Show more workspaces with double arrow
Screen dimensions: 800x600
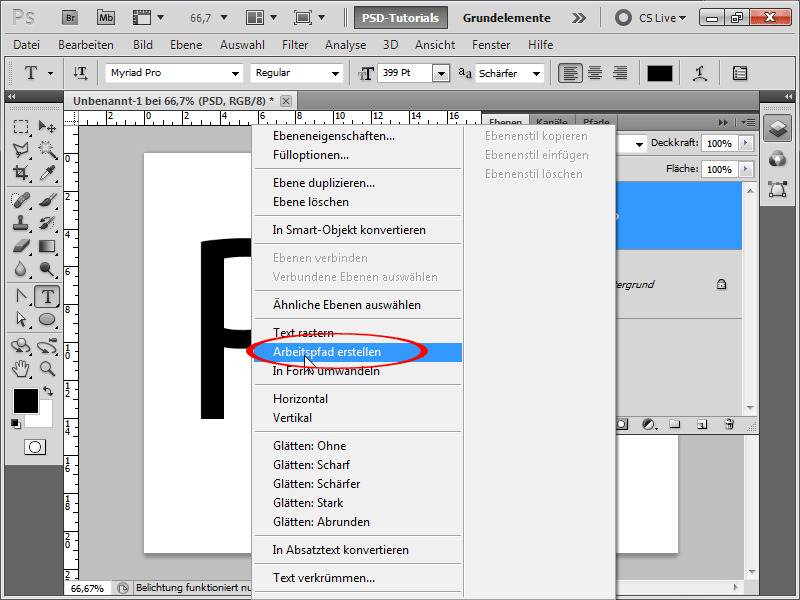(x=579, y=18)
